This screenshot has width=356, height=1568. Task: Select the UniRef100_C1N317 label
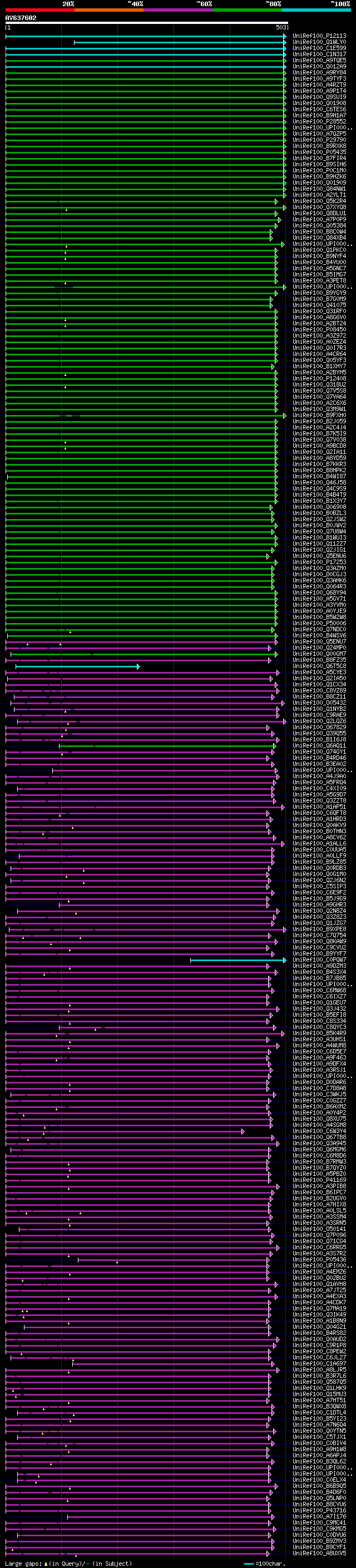coord(319,54)
